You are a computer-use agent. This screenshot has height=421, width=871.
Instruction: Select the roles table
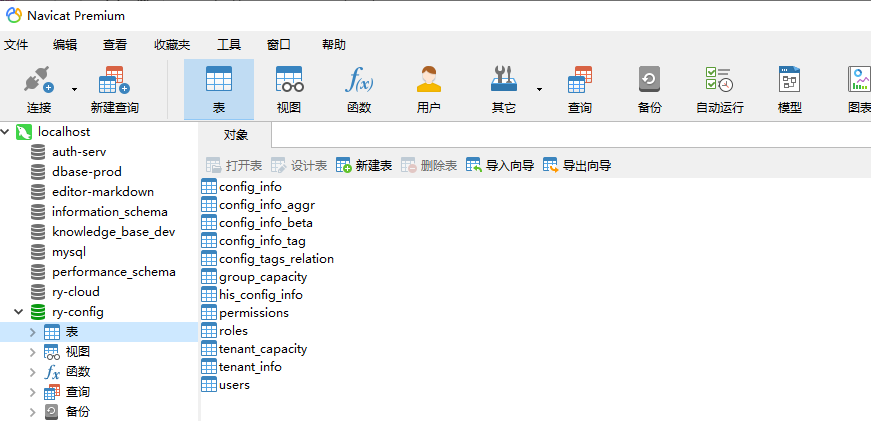(233, 330)
